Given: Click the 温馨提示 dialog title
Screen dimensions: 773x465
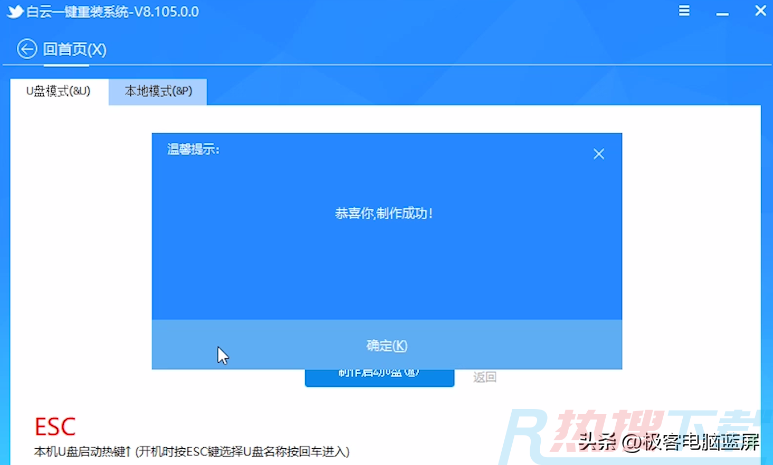Looking at the screenshot, I should pyautogui.click(x=193, y=149).
